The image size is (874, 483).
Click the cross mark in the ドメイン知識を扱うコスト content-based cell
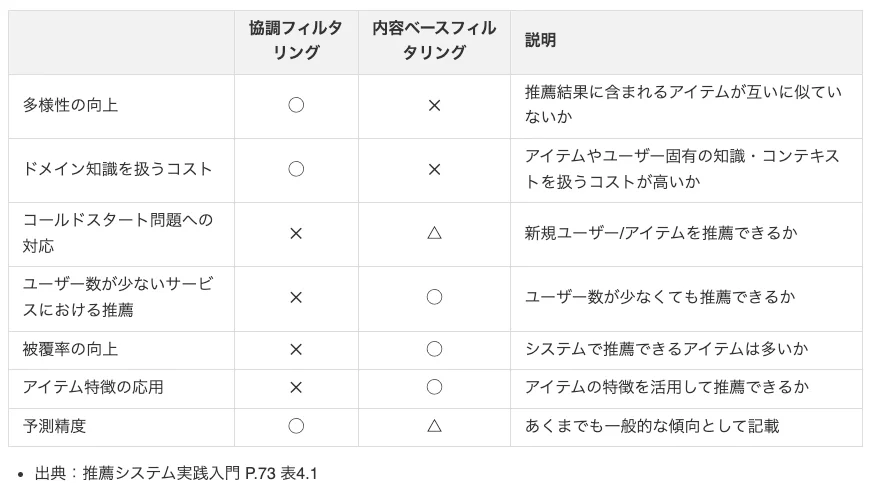click(434, 169)
